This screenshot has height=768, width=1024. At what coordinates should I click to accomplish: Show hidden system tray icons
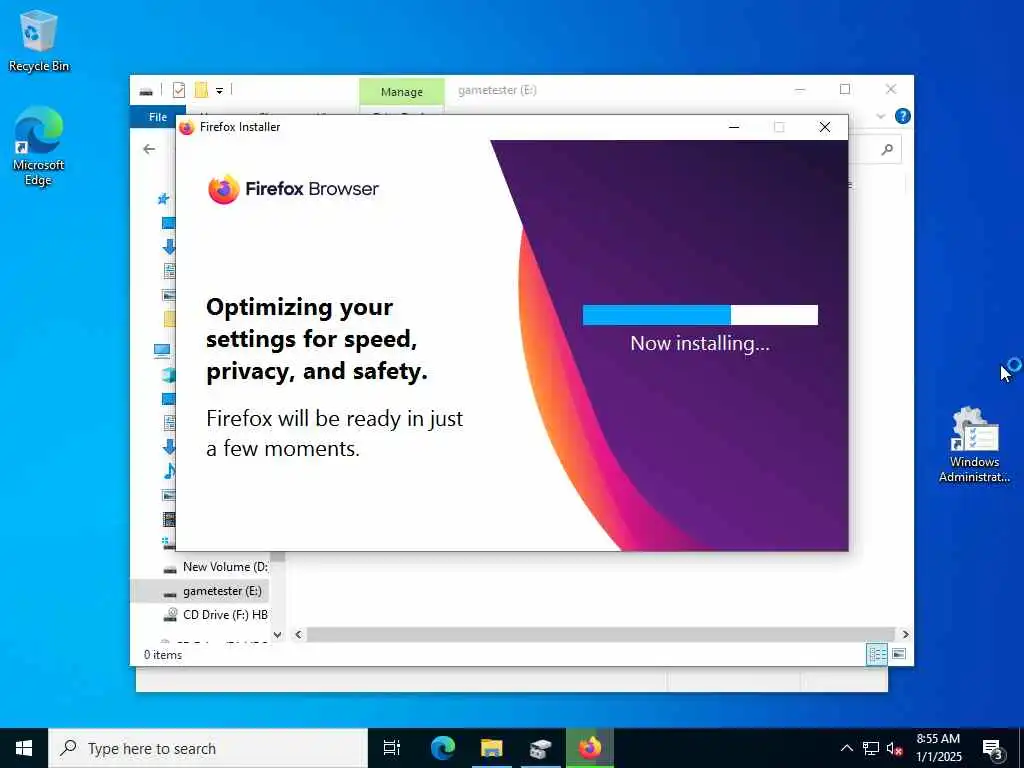pos(846,748)
